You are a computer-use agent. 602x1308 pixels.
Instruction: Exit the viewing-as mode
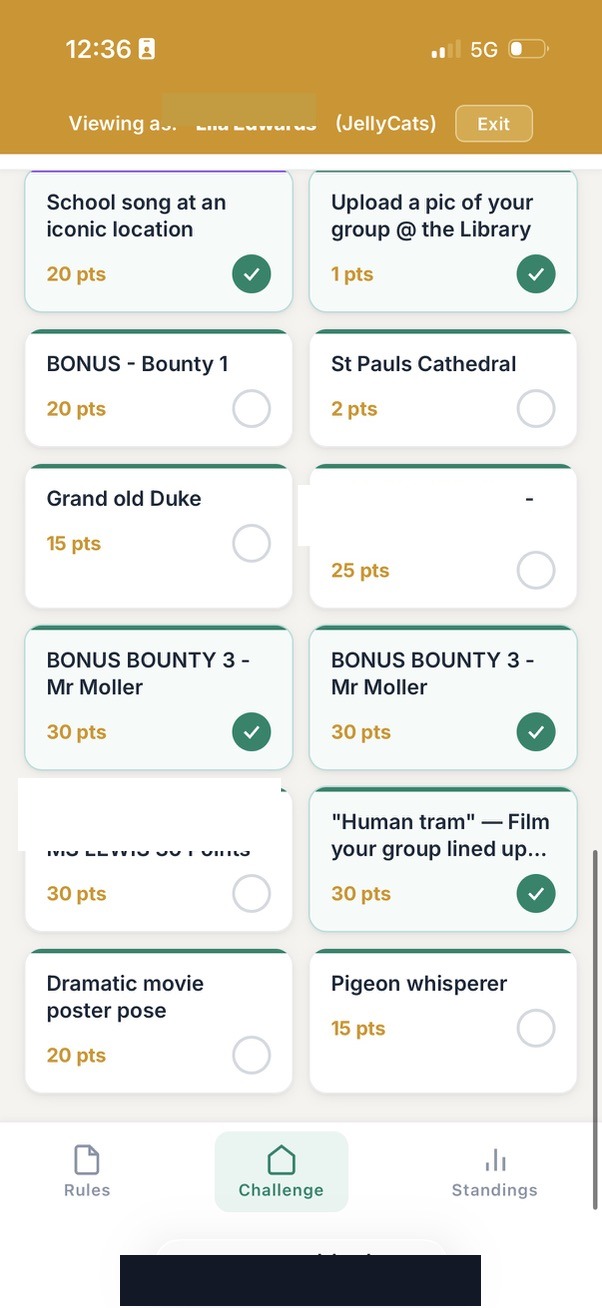tap(493, 123)
